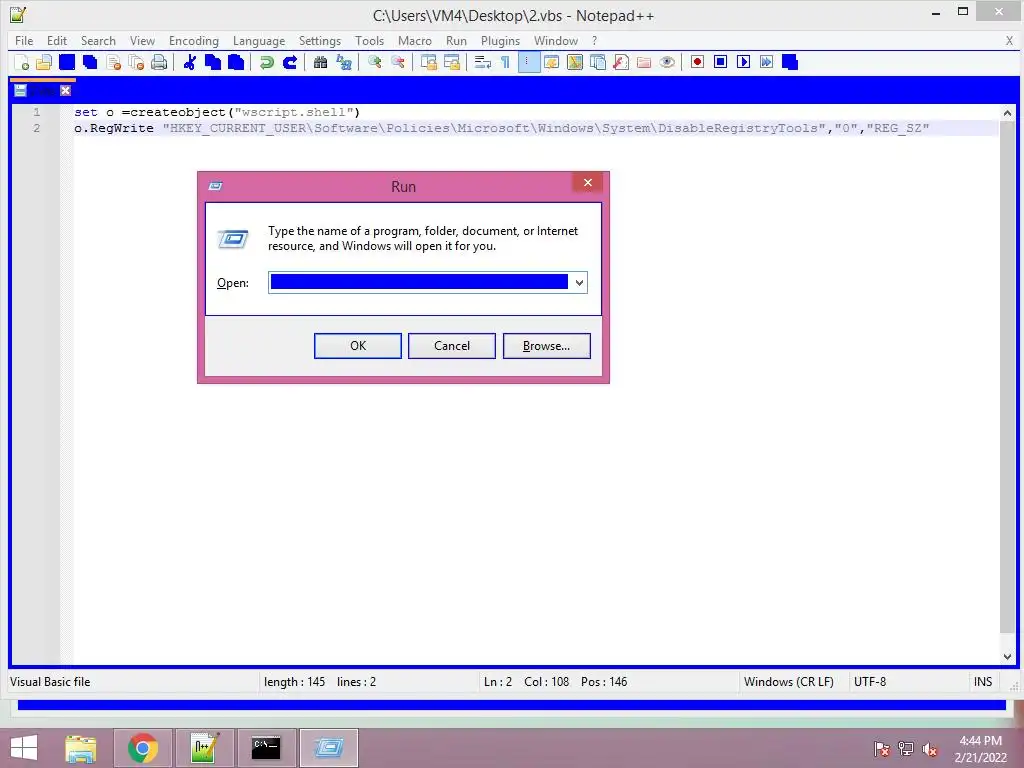
Task: Switch to Command Prompt on the taskbar
Action: tap(266, 748)
